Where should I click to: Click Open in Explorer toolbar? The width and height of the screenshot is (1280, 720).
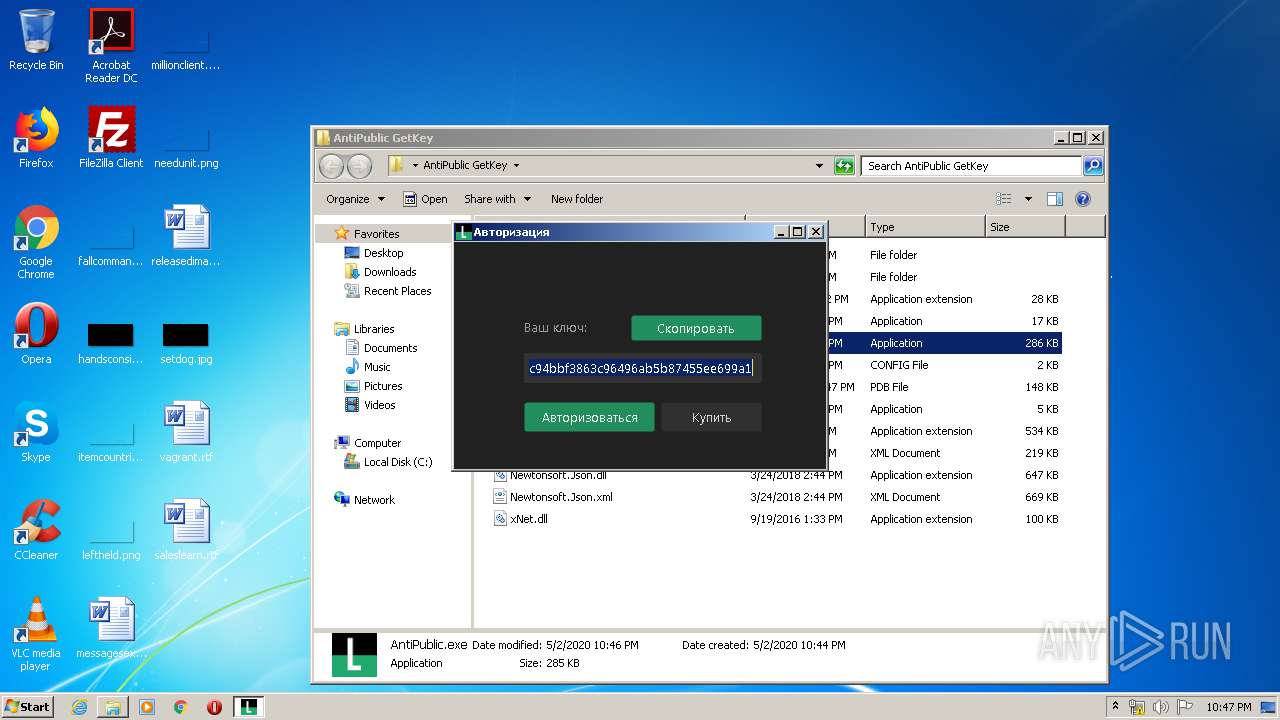point(425,199)
